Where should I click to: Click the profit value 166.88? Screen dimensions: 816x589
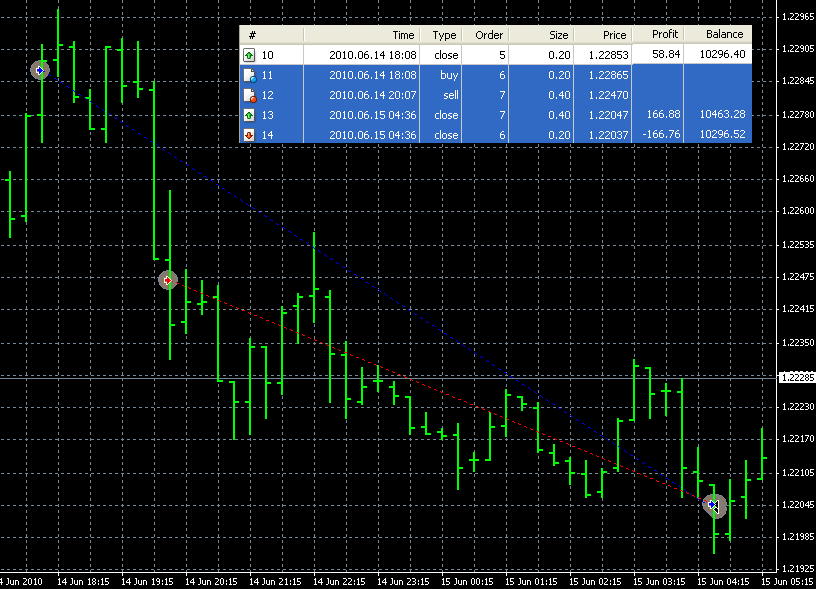(x=663, y=114)
